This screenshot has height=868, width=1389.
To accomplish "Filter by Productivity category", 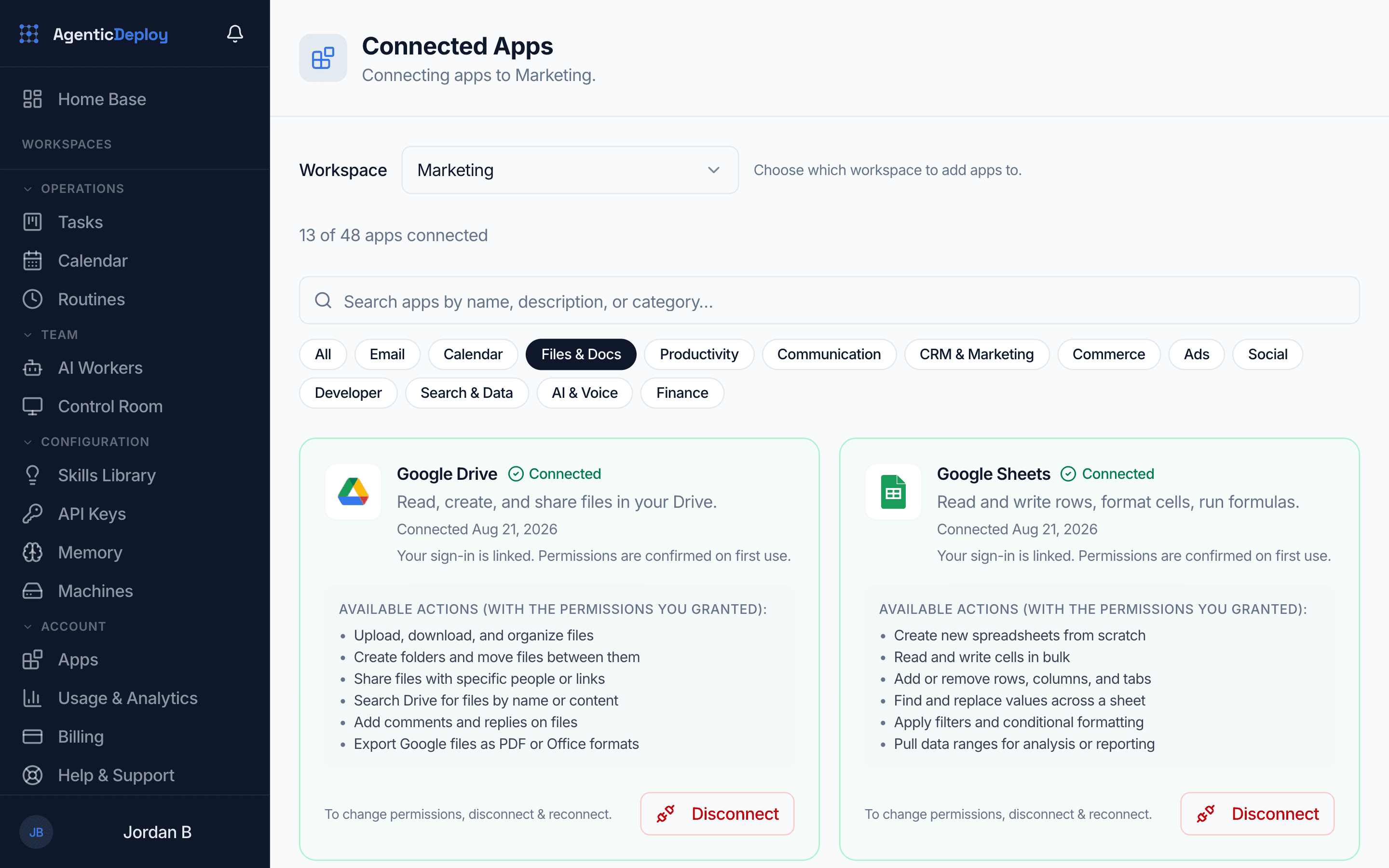I will click(x=699, y=354).
